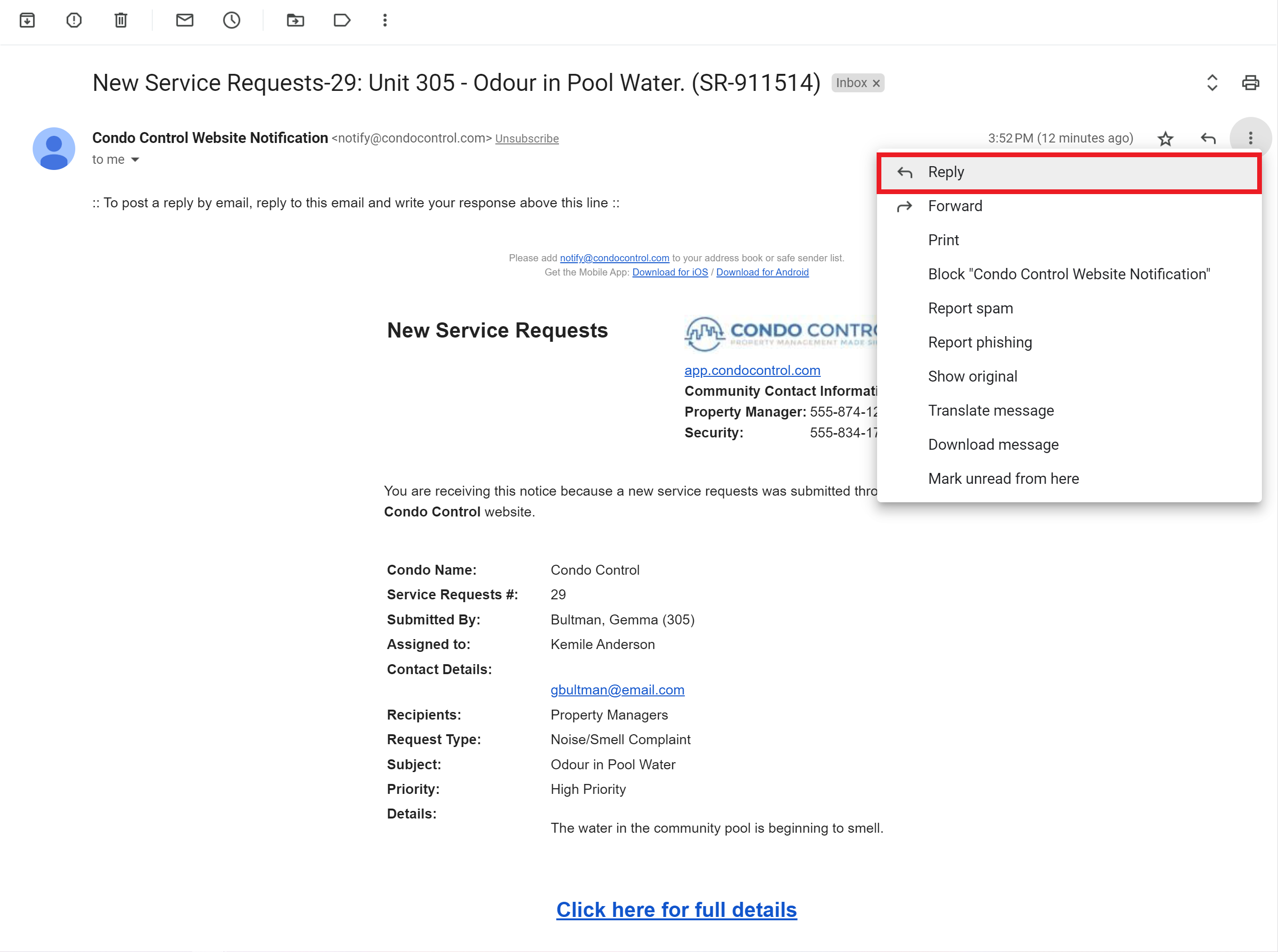The width and height of the screenshot is (1278, 952).
Task: Mark the message as unread with envelope icon
Action: [x=185, y=20]
